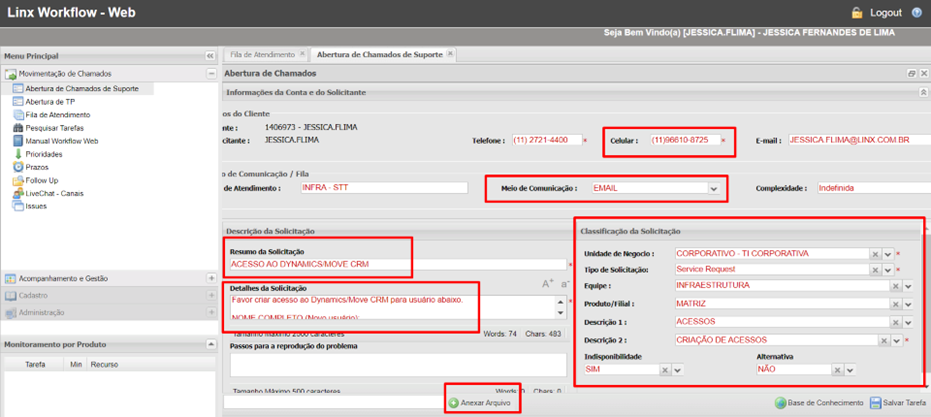Click the Resumo da Solicitação field
Screen dimensions: 931x417
397,264
